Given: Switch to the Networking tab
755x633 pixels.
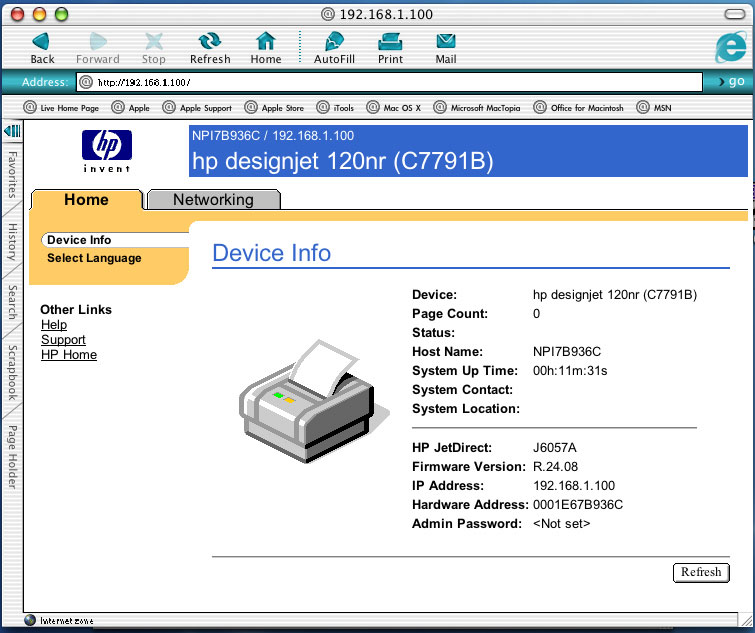Looking at the screenshot, I should pyautogui.click(x=213, y=200).
